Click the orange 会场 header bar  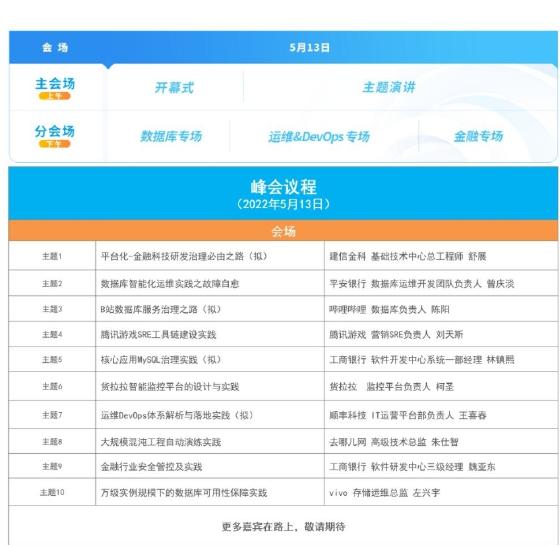283,231
